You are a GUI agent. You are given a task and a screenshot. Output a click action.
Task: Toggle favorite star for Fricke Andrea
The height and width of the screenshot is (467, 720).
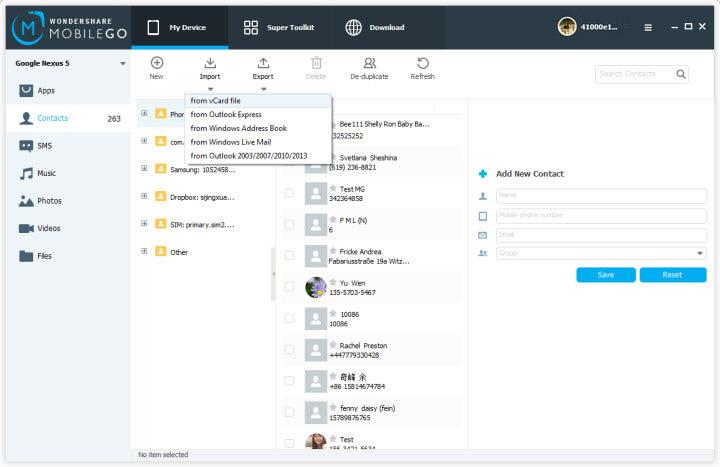[333, 251]
